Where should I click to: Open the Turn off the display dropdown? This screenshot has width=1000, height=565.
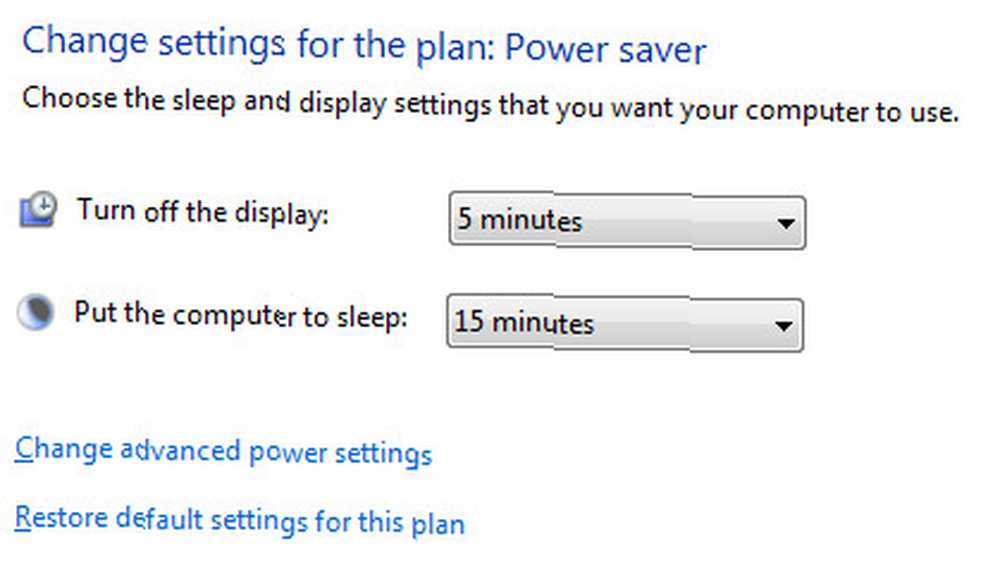click(x=628, y=221)
